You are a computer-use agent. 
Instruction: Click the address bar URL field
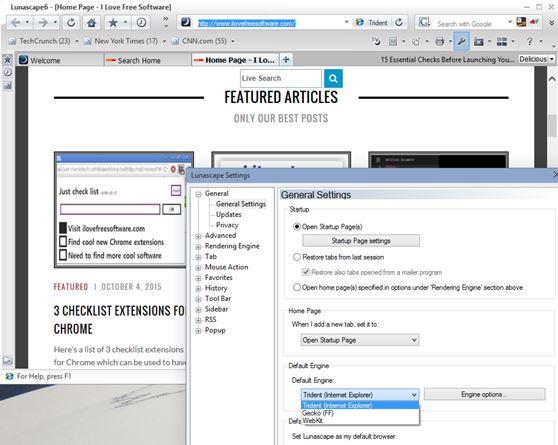270,23
